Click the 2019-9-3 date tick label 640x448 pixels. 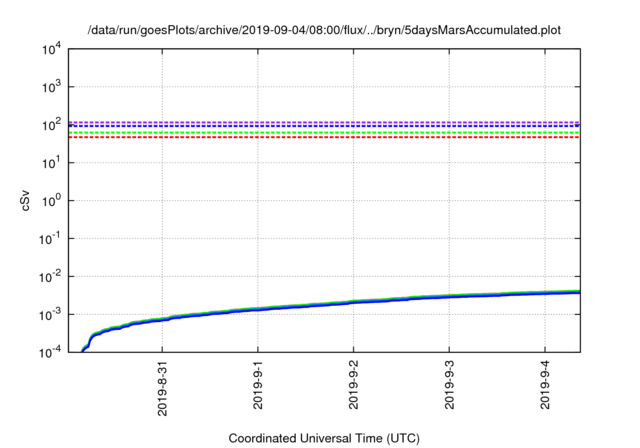(x=449, y=385)
